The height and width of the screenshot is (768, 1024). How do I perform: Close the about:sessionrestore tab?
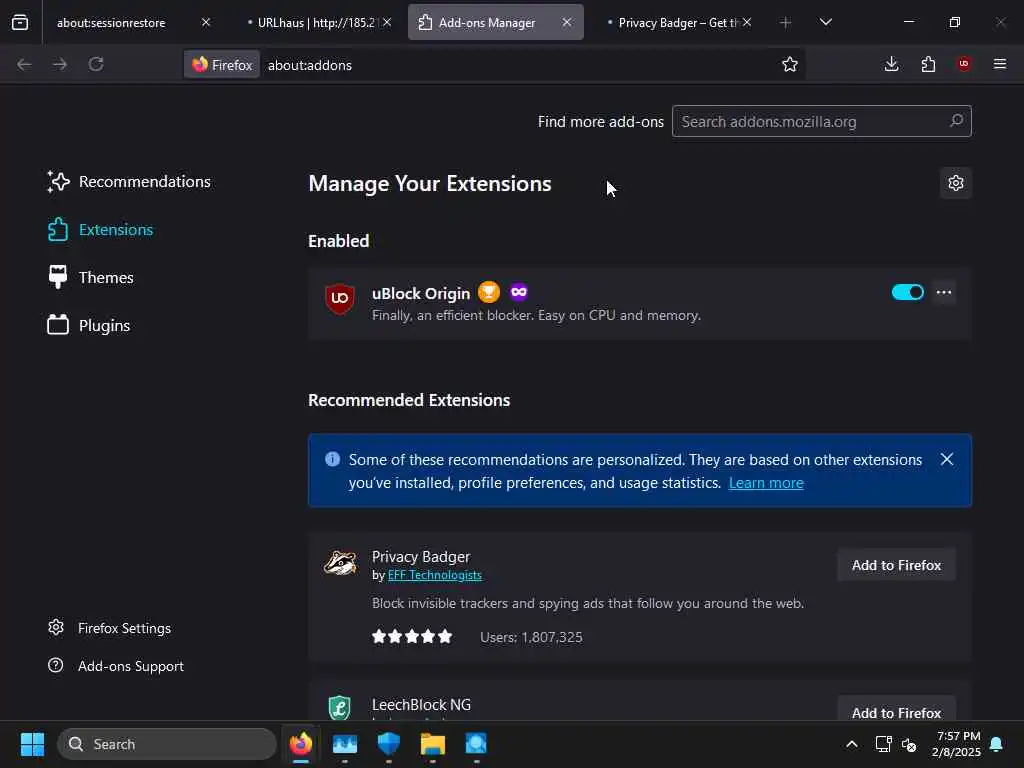(206, 22)
